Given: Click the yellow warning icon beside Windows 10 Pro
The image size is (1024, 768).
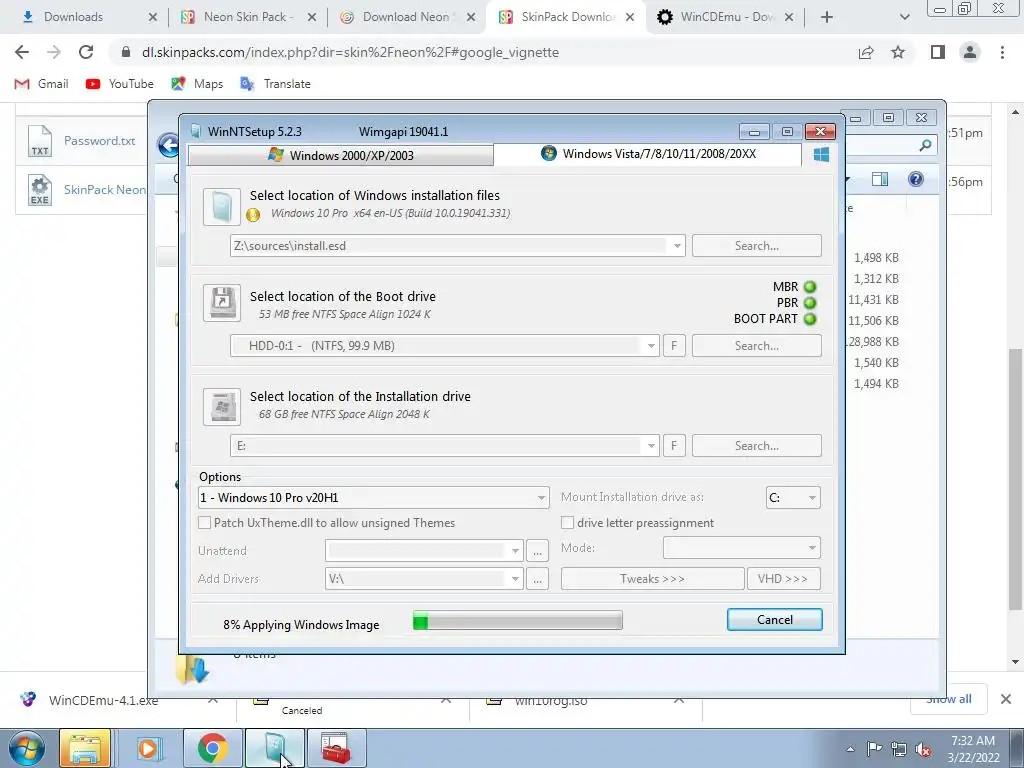Looking at the screenshot, I should pyautogui.click(x=253, y=214).
